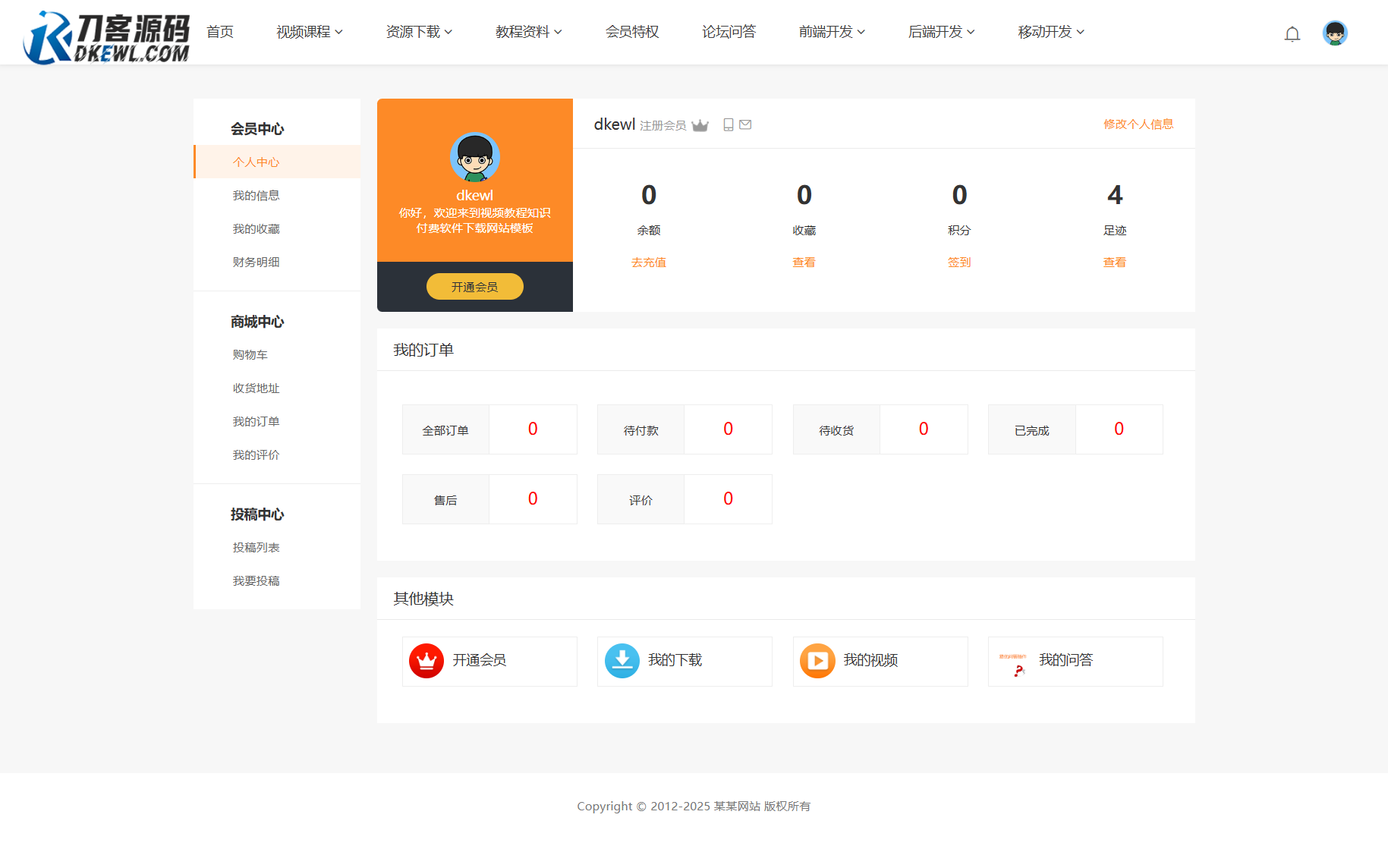Open notifications via the bell icon

[x=1292, y=33]
